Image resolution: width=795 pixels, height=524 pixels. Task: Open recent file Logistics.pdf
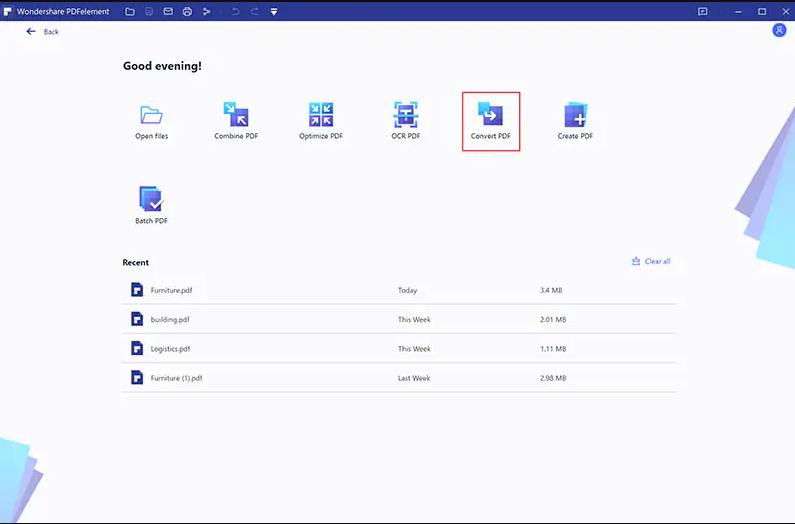coord(399,348)
